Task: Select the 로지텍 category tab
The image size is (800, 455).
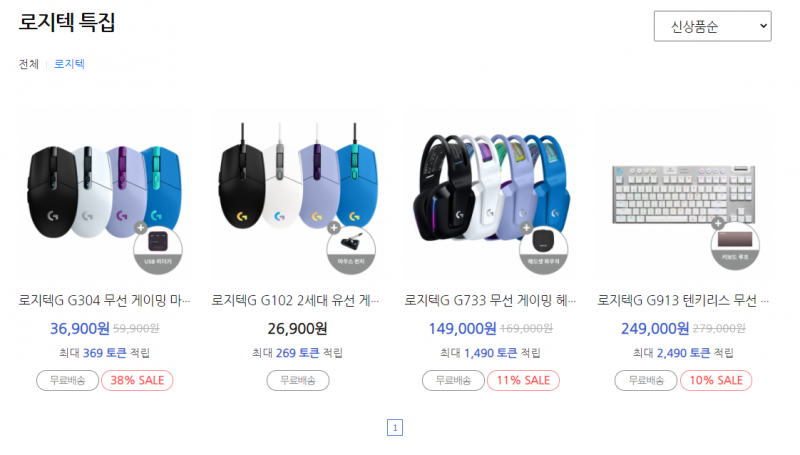Action: point(69,64)
